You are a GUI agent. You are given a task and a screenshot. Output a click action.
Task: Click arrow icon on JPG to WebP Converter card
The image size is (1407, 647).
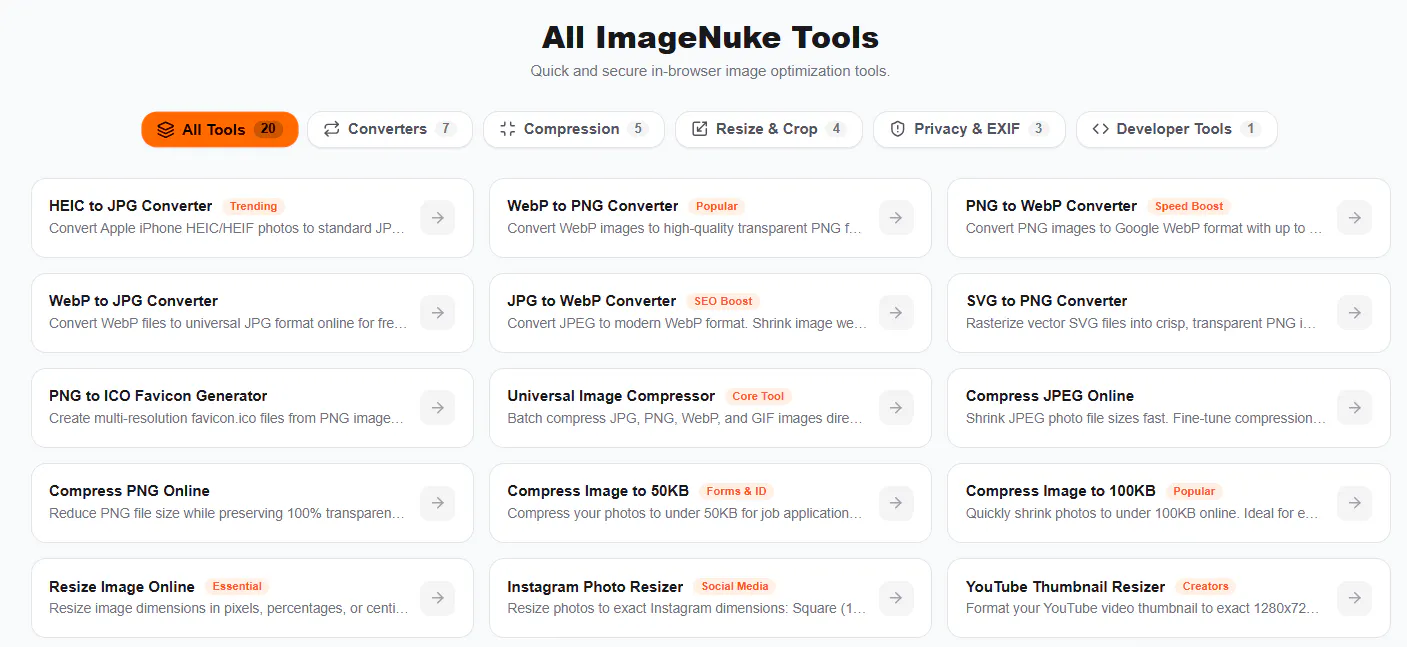[x=896, y=313]
